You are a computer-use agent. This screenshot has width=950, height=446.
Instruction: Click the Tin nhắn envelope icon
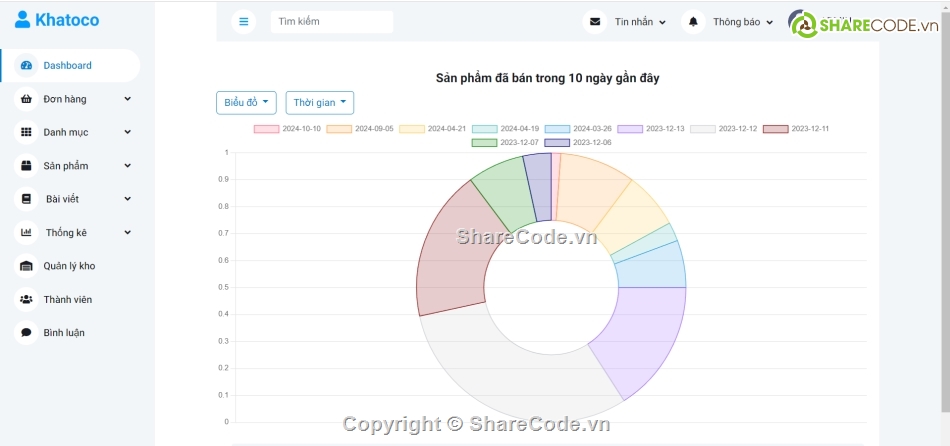tap(595, 22)
